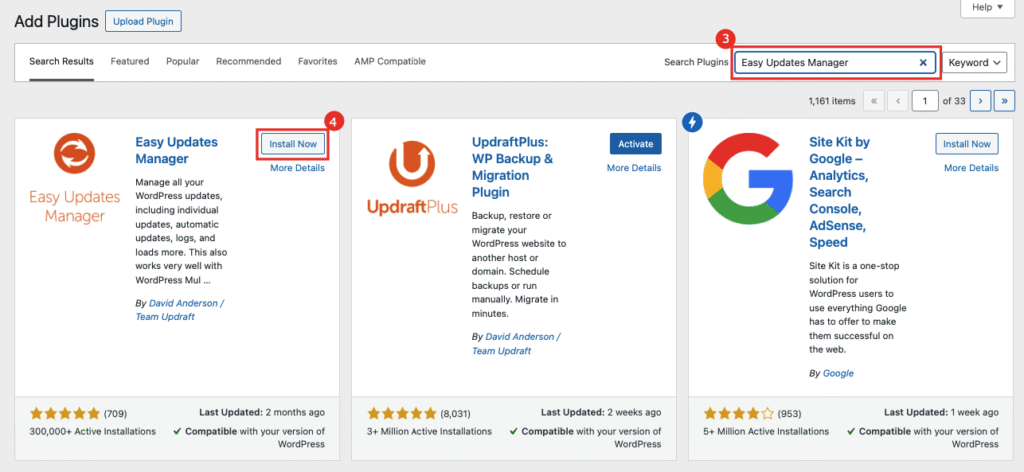Open the Google author link
Image resolution: width=1024 pixels, height=472 pixels.
(838, 373)
